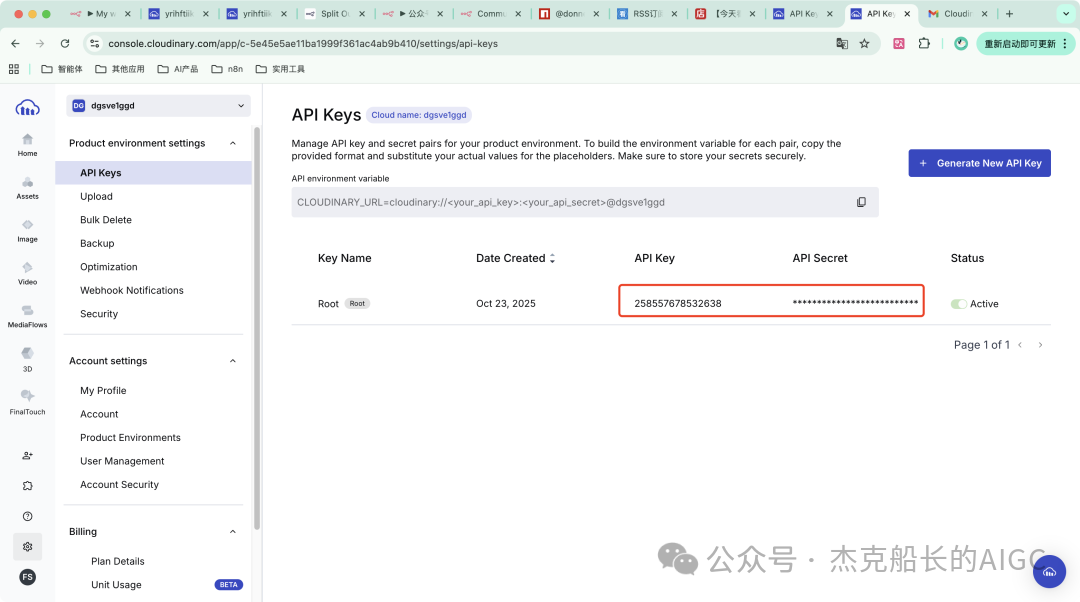Go to previous page of keys
This screenshot has height=602, width=1080.
tap(1020, 345)
